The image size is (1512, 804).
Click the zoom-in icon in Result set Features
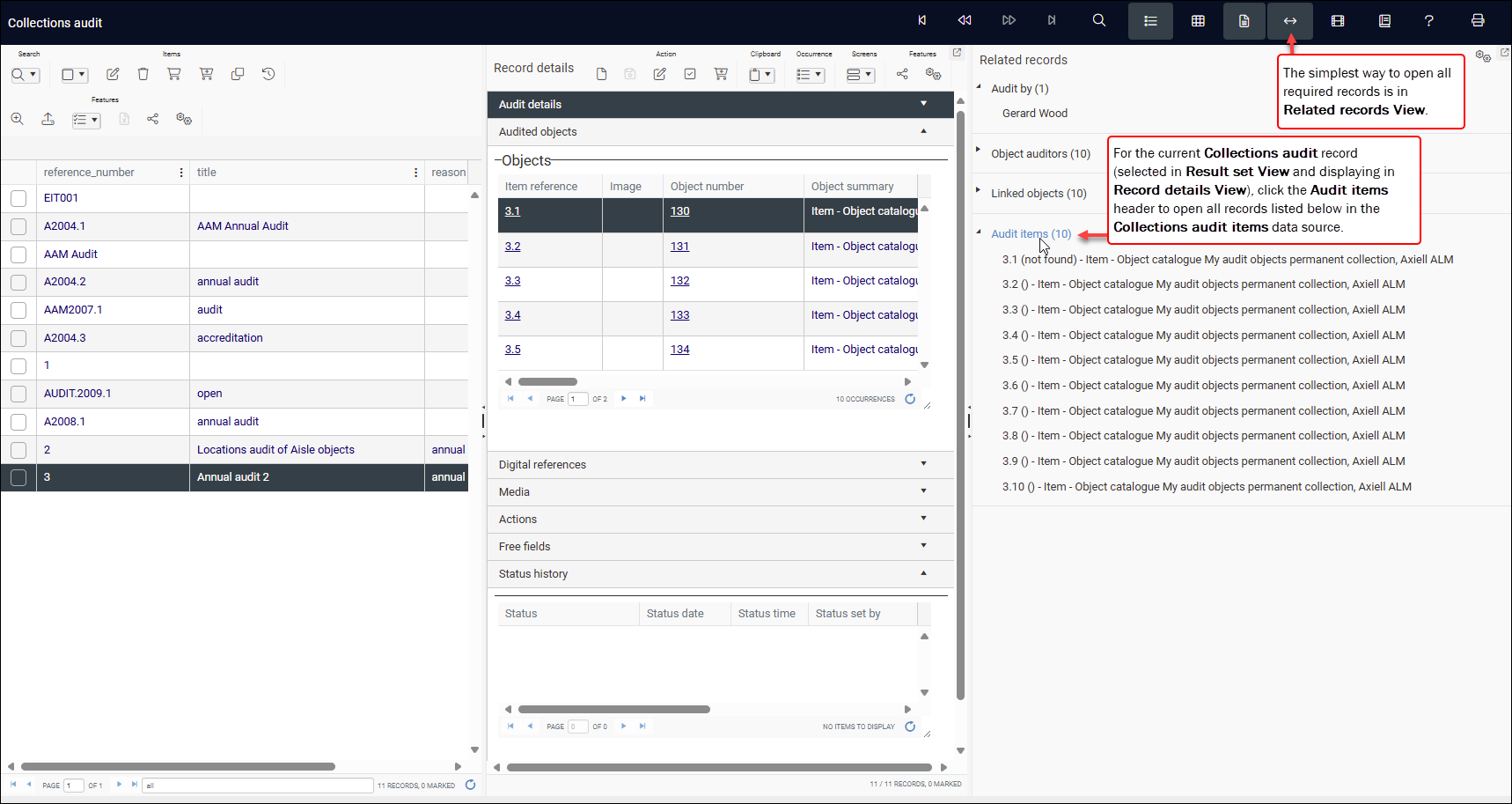pyautogui.click(x=18, y=119)
